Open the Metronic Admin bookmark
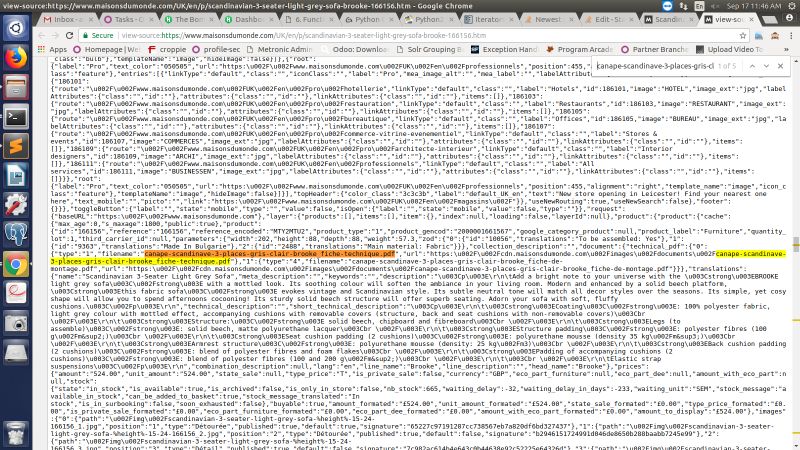 pyautogui.click(x=280, y=49)
